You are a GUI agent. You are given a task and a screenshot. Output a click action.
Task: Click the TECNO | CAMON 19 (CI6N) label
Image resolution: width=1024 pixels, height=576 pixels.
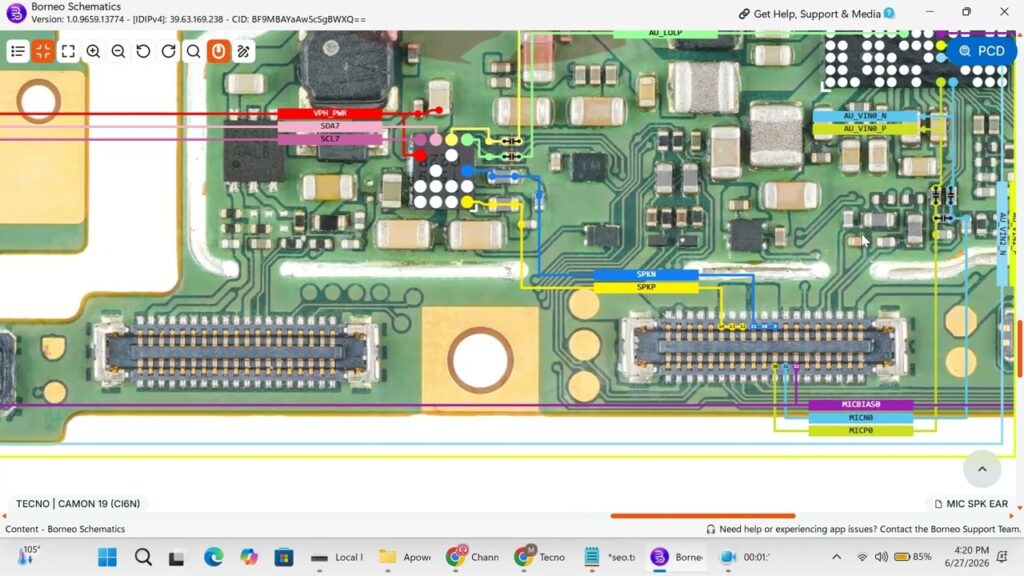(x=78, y=504)
